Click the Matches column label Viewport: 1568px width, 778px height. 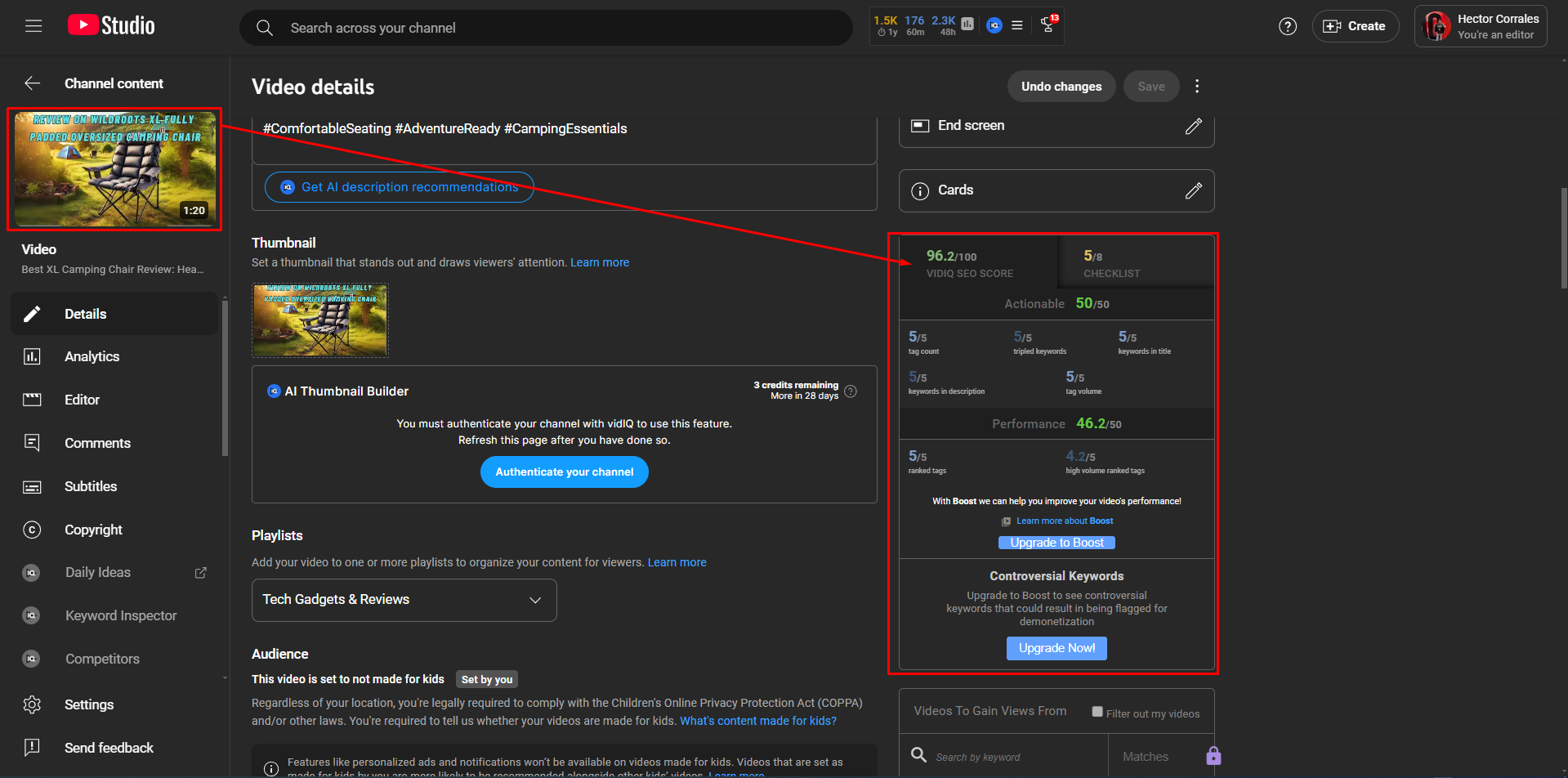click(x=1146, y=757)
